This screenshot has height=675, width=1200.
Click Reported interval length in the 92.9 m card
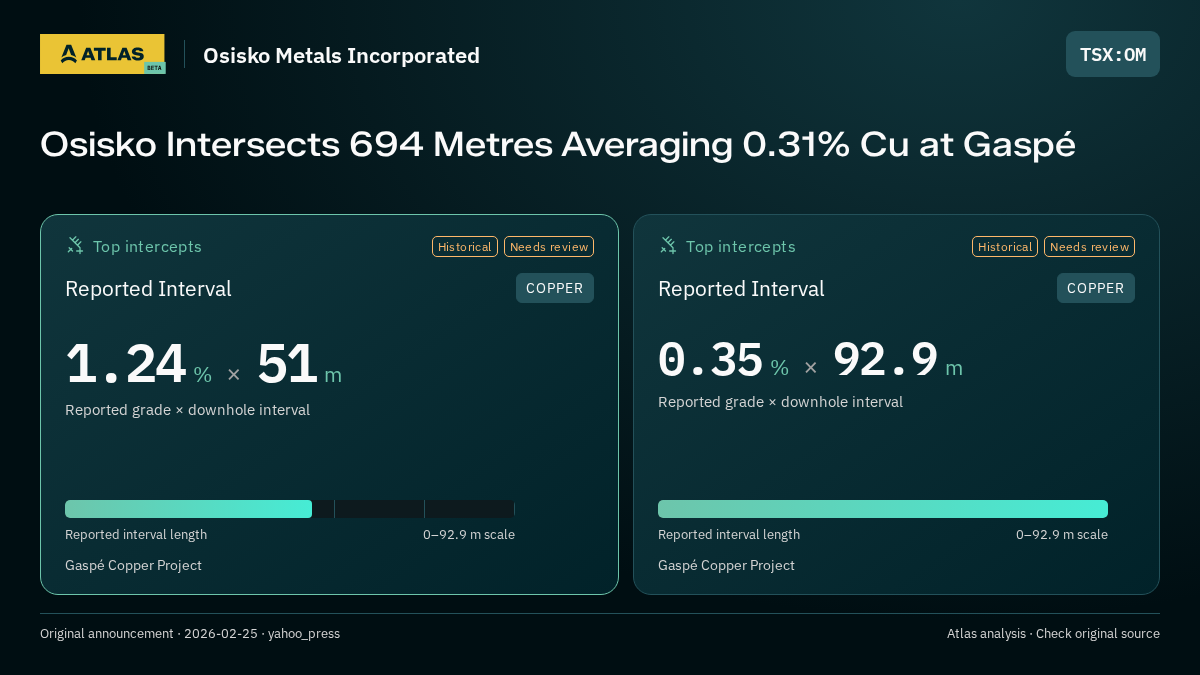[x=729, y=535]
